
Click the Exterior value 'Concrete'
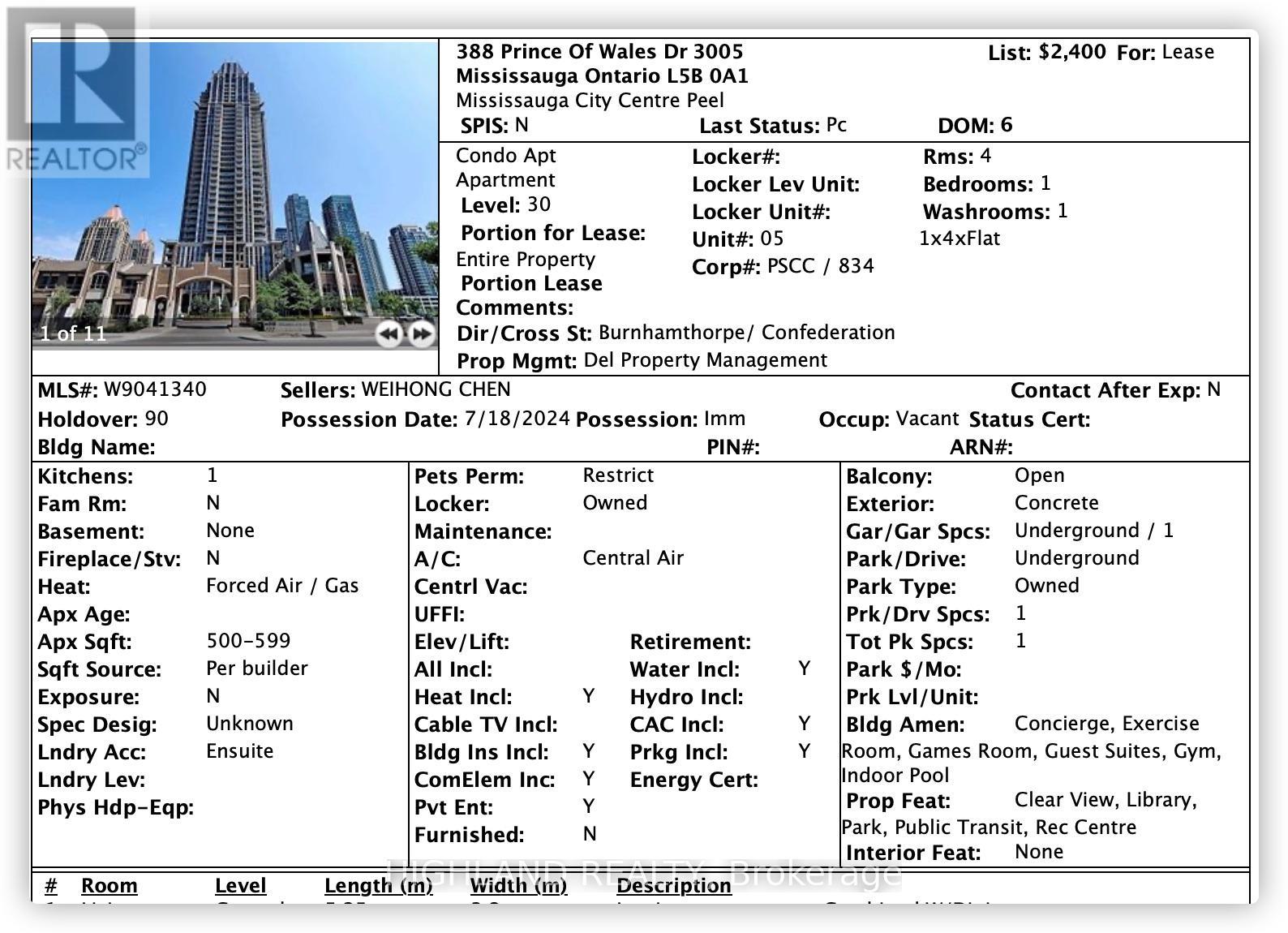(x=1057, y=503)
